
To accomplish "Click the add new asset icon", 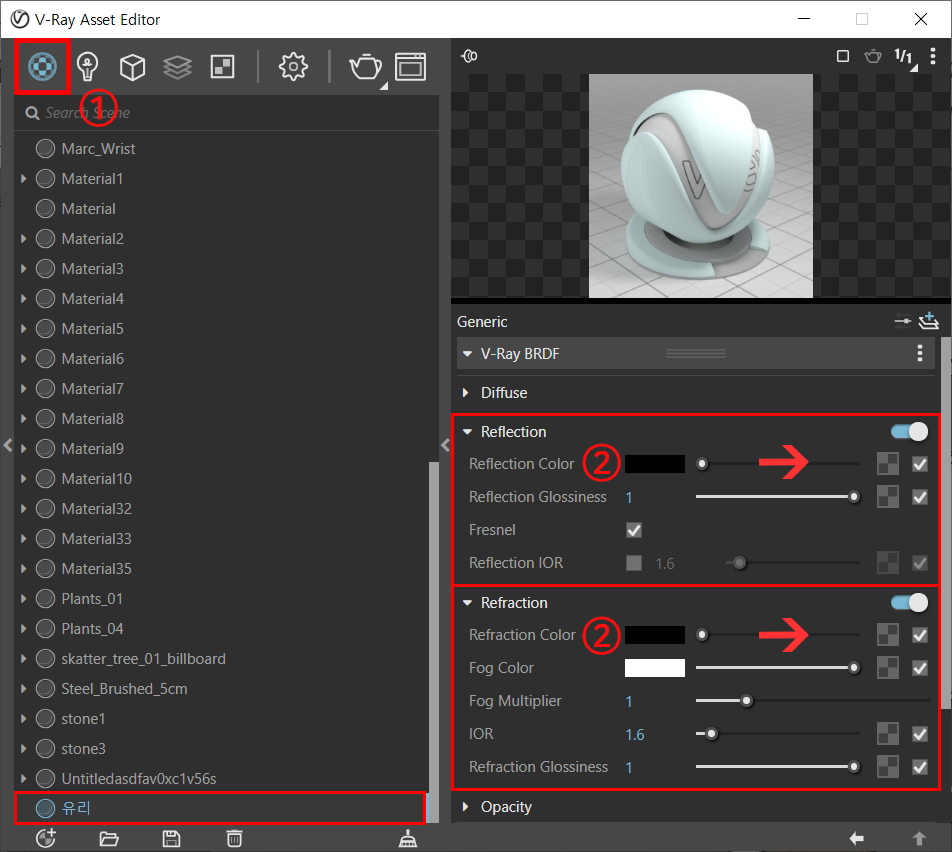I will (x=46, y=839).
